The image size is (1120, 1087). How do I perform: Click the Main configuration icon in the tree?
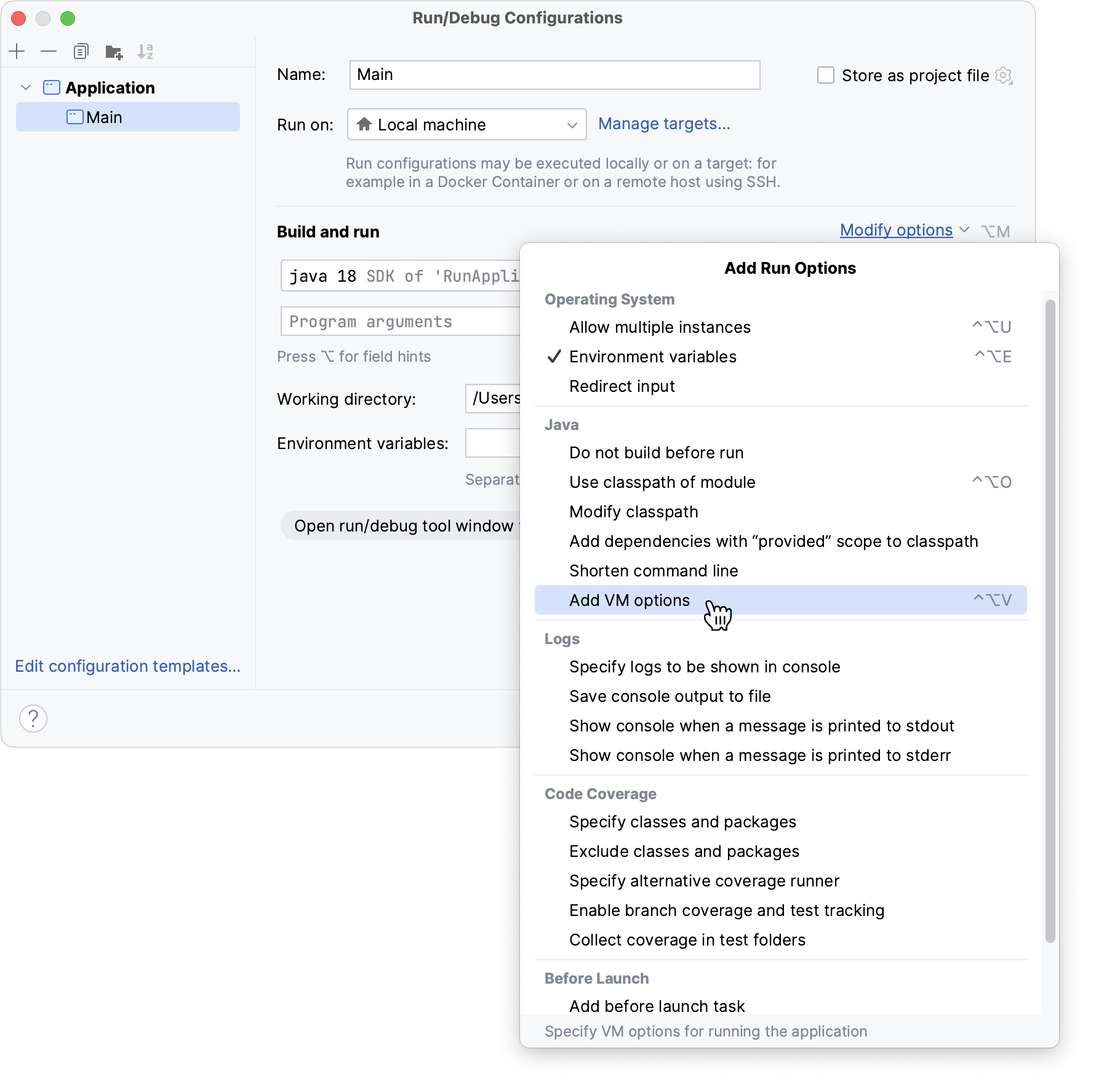(75, 117)
